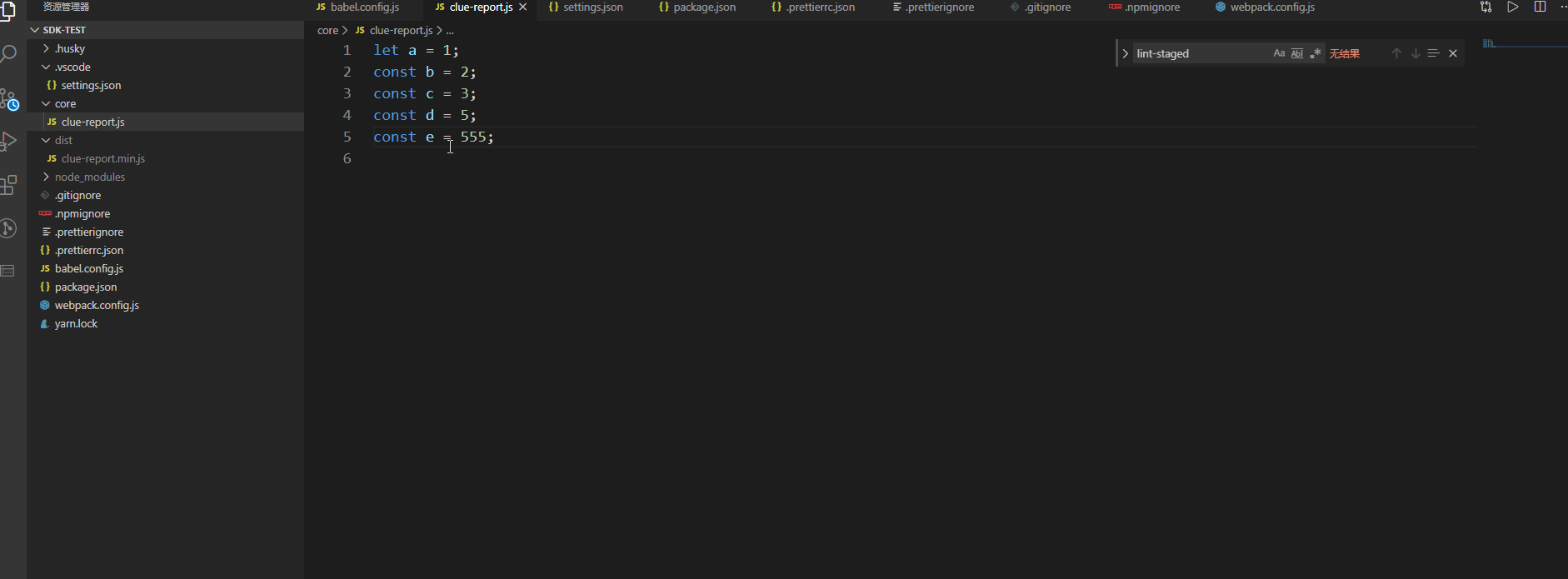Close the clue-report.js tab

point(523,7)
